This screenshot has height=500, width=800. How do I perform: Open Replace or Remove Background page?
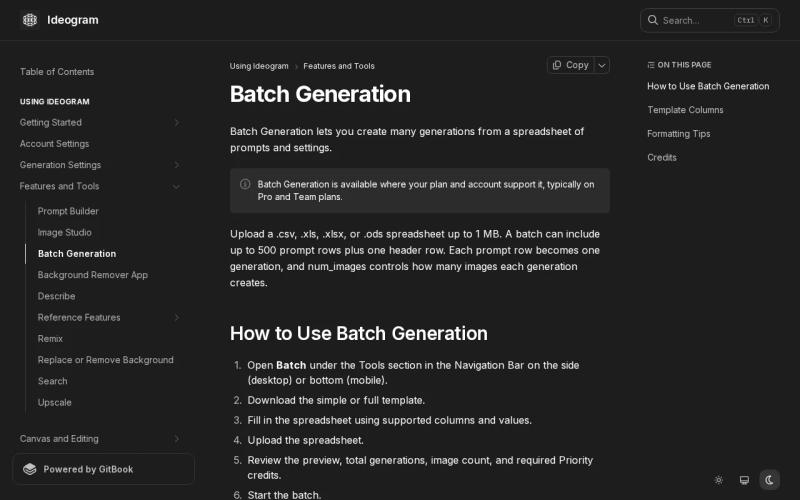pyautogui.click(x=105, y=360)
